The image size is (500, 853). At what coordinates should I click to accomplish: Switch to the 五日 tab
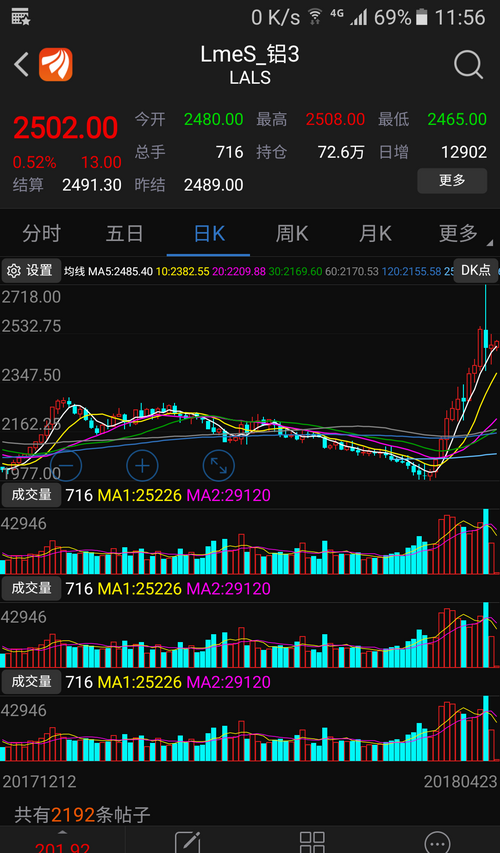click(x=125, y=234)
